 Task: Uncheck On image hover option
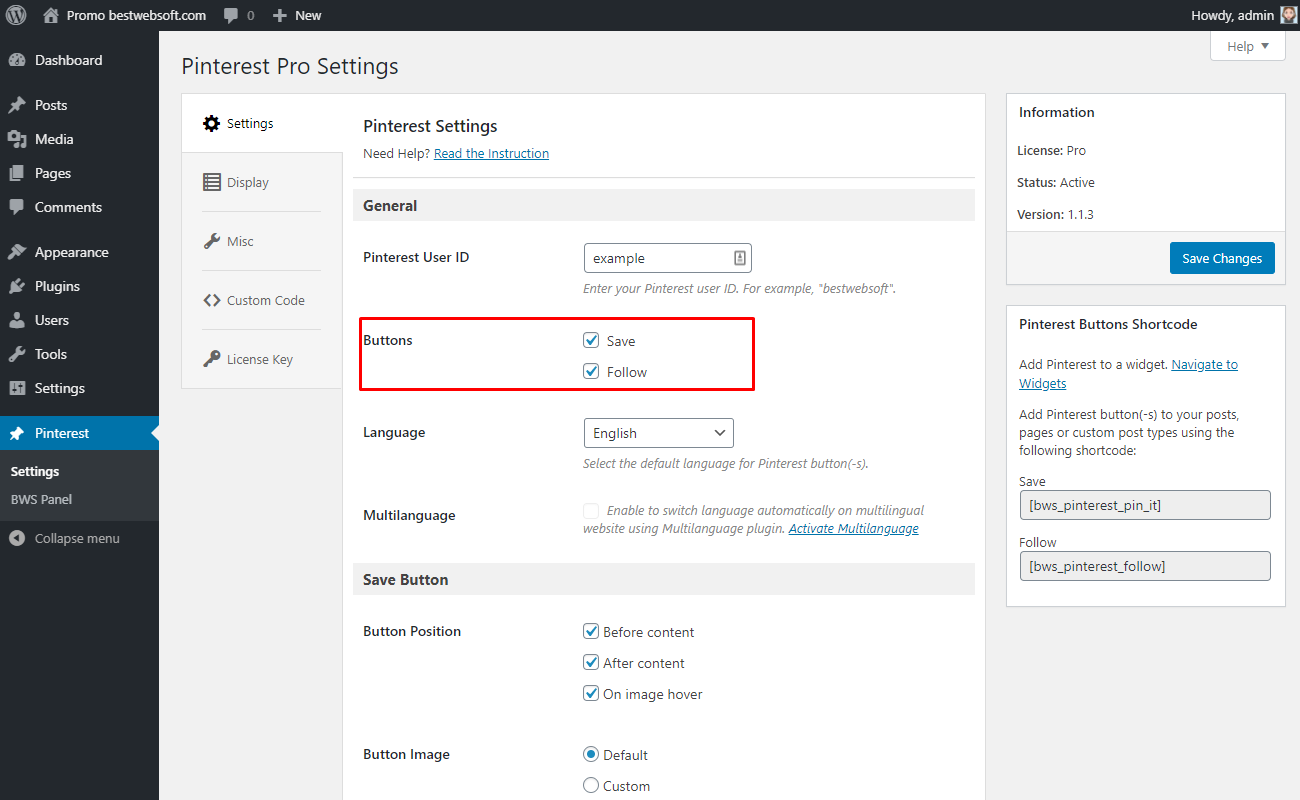coord(591,693)
